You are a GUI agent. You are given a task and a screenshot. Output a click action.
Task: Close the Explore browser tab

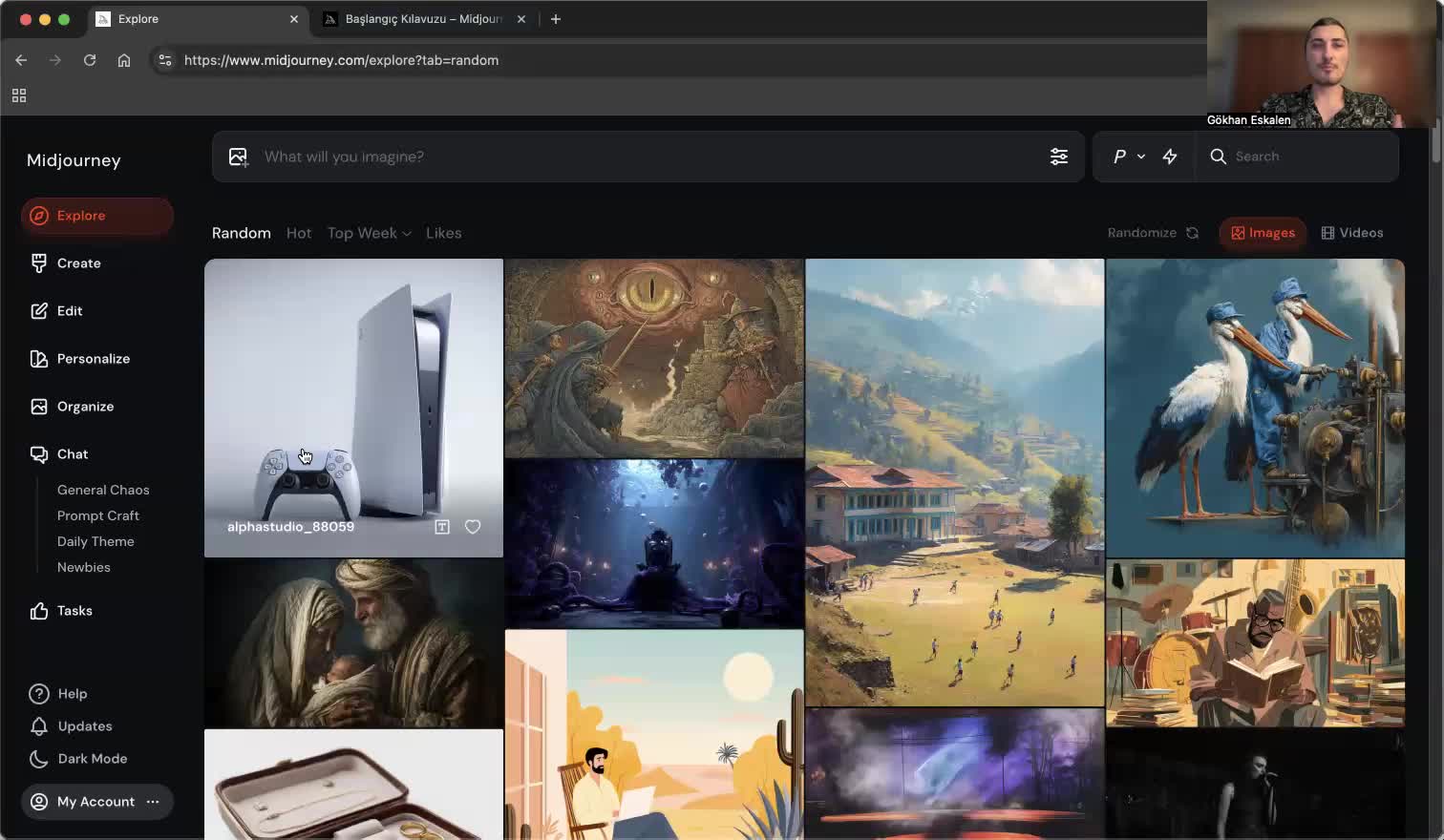293,19
